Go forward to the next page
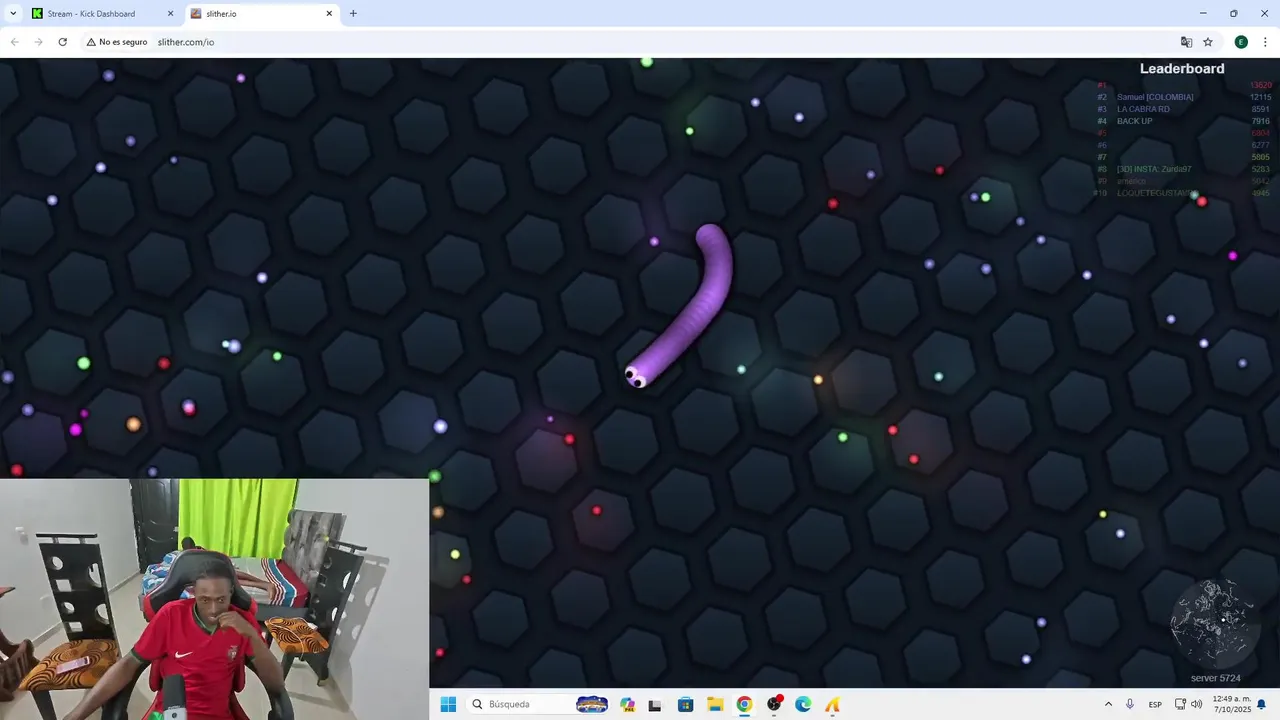 38,42
